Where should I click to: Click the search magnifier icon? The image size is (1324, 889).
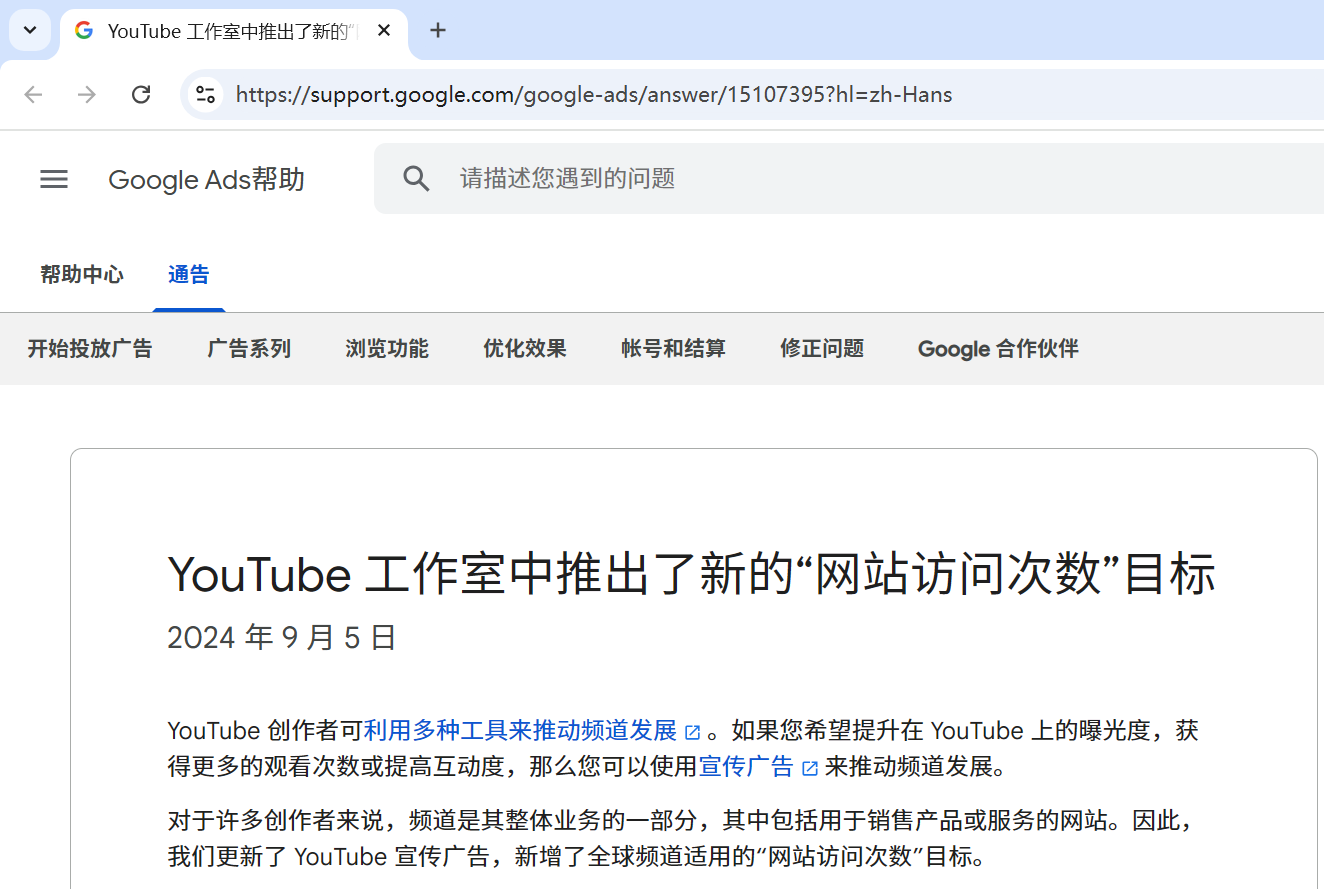coord(416,178)
